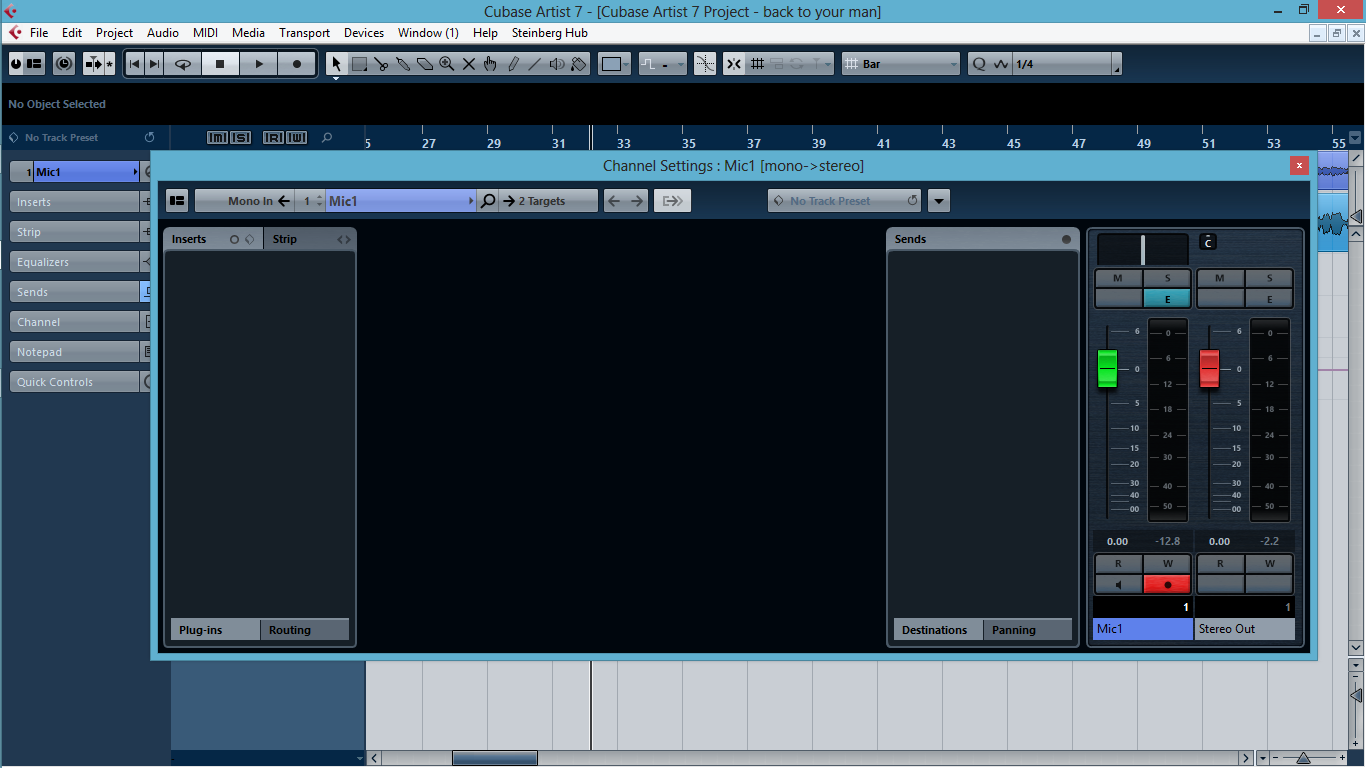Click the Stop transport button

(x=220, y=64)
